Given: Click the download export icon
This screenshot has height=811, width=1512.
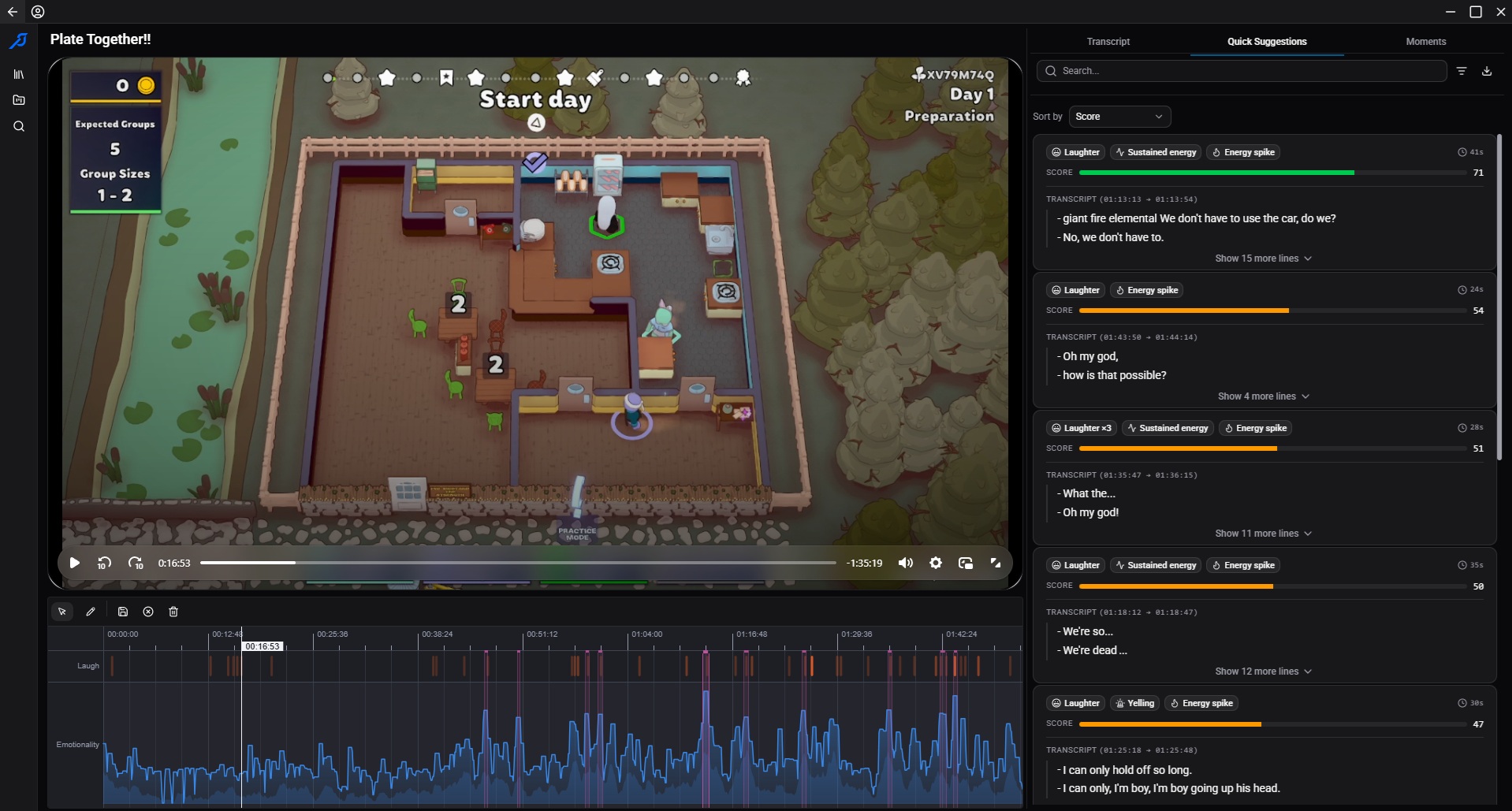Looking at the screenshot, I should (1487, 71).
